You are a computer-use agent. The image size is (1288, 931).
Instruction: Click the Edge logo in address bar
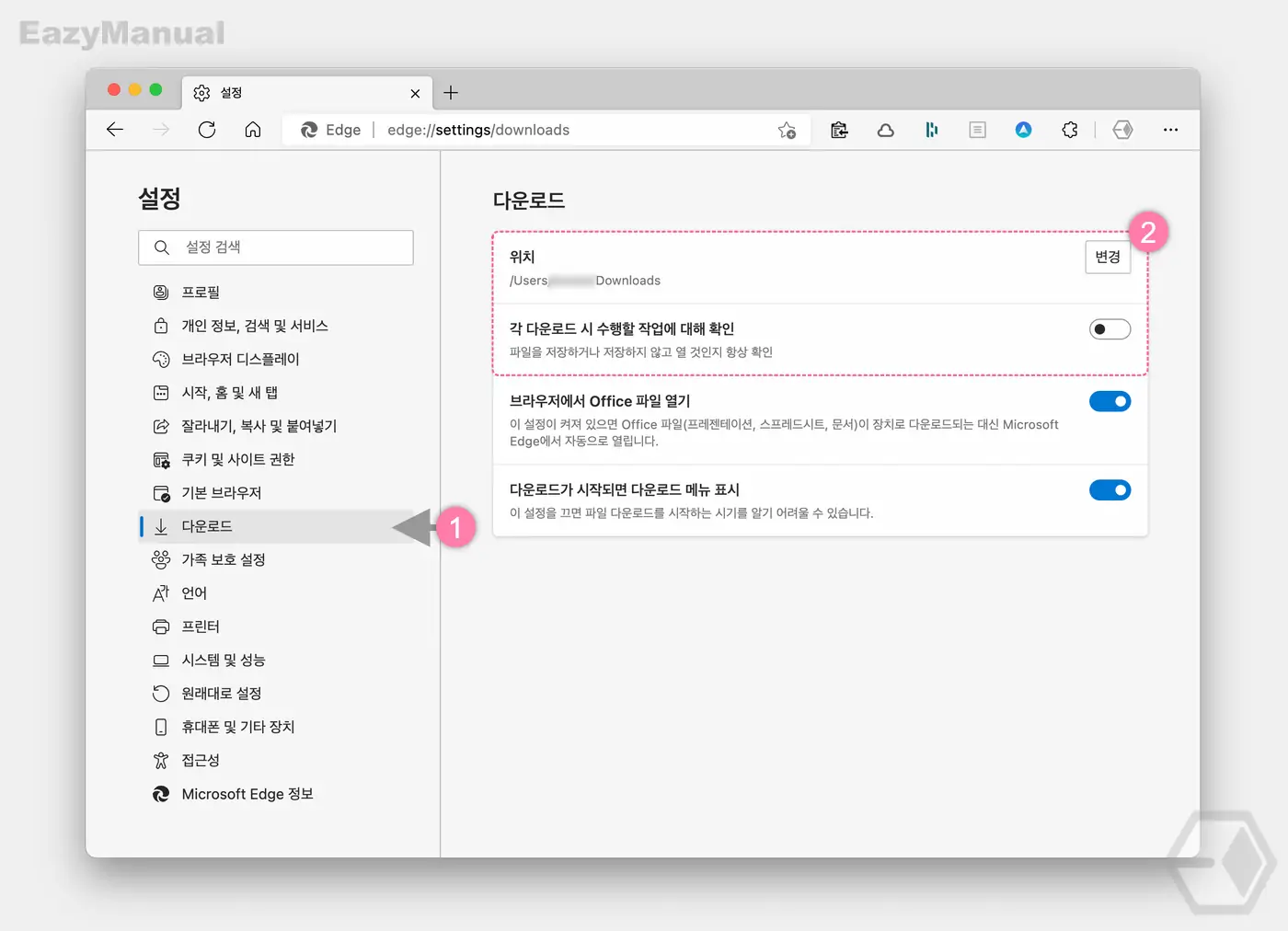click(309, 130)
